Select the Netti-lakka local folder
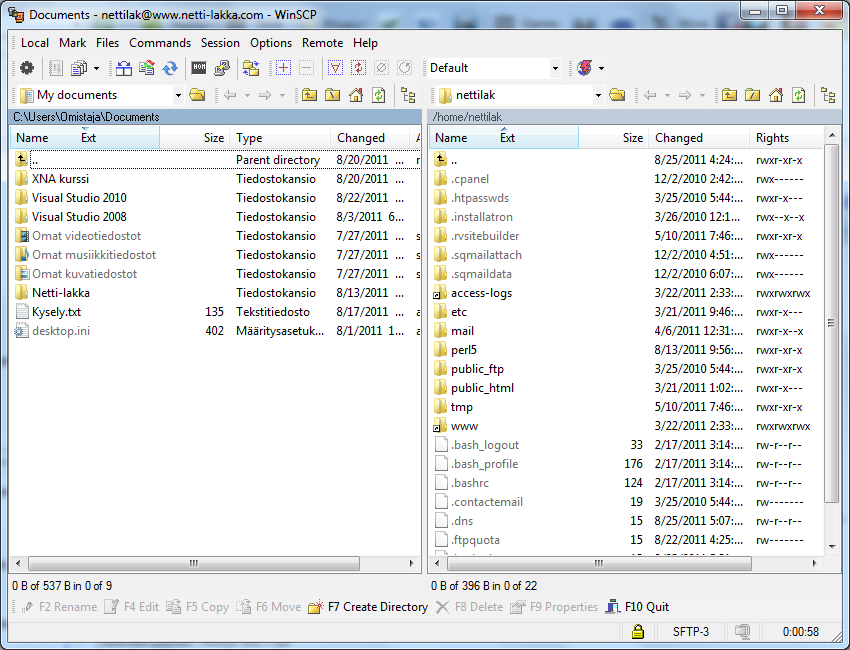This screenshot has width=850, height=650. click(61, 293)
